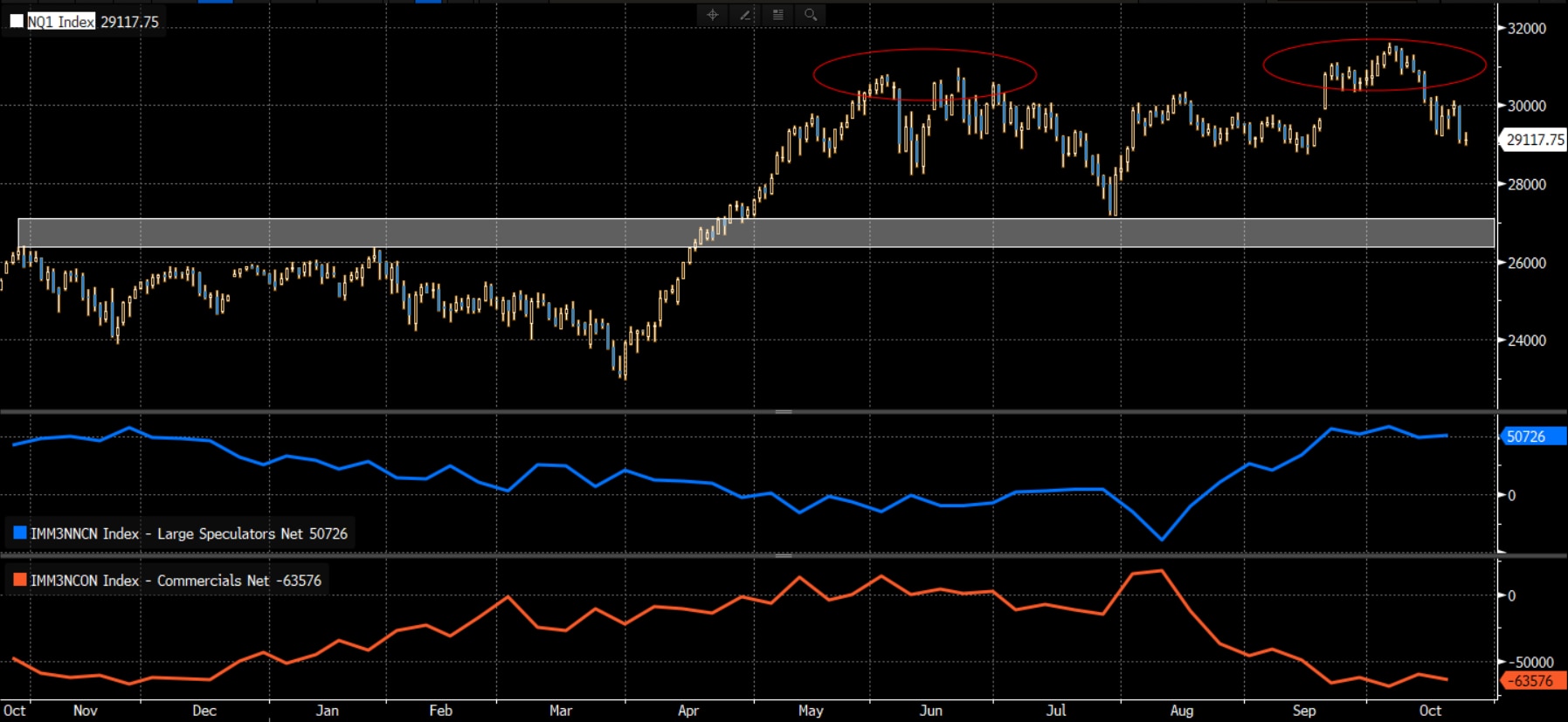The width and height of the screenshot is (1568, 722).
Task: Click the Aug label on time axis
Action: (1182, 711)
